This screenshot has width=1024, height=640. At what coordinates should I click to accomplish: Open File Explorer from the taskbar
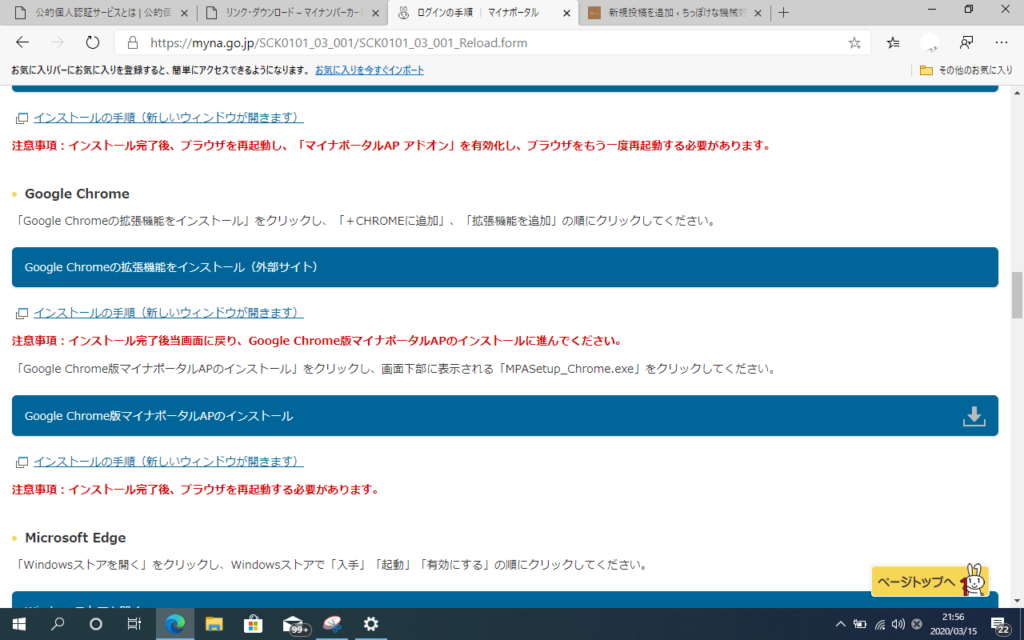[x=214, y=624]
